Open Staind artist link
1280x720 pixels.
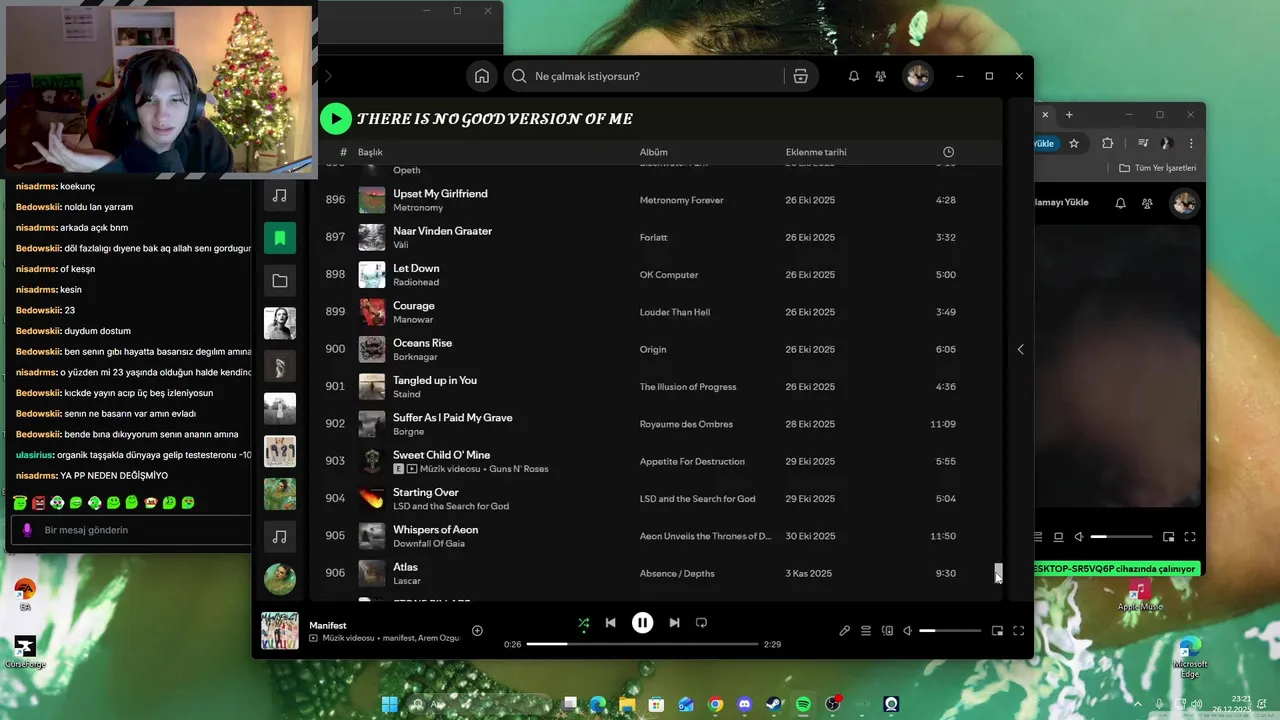click(x=406, y=394)
